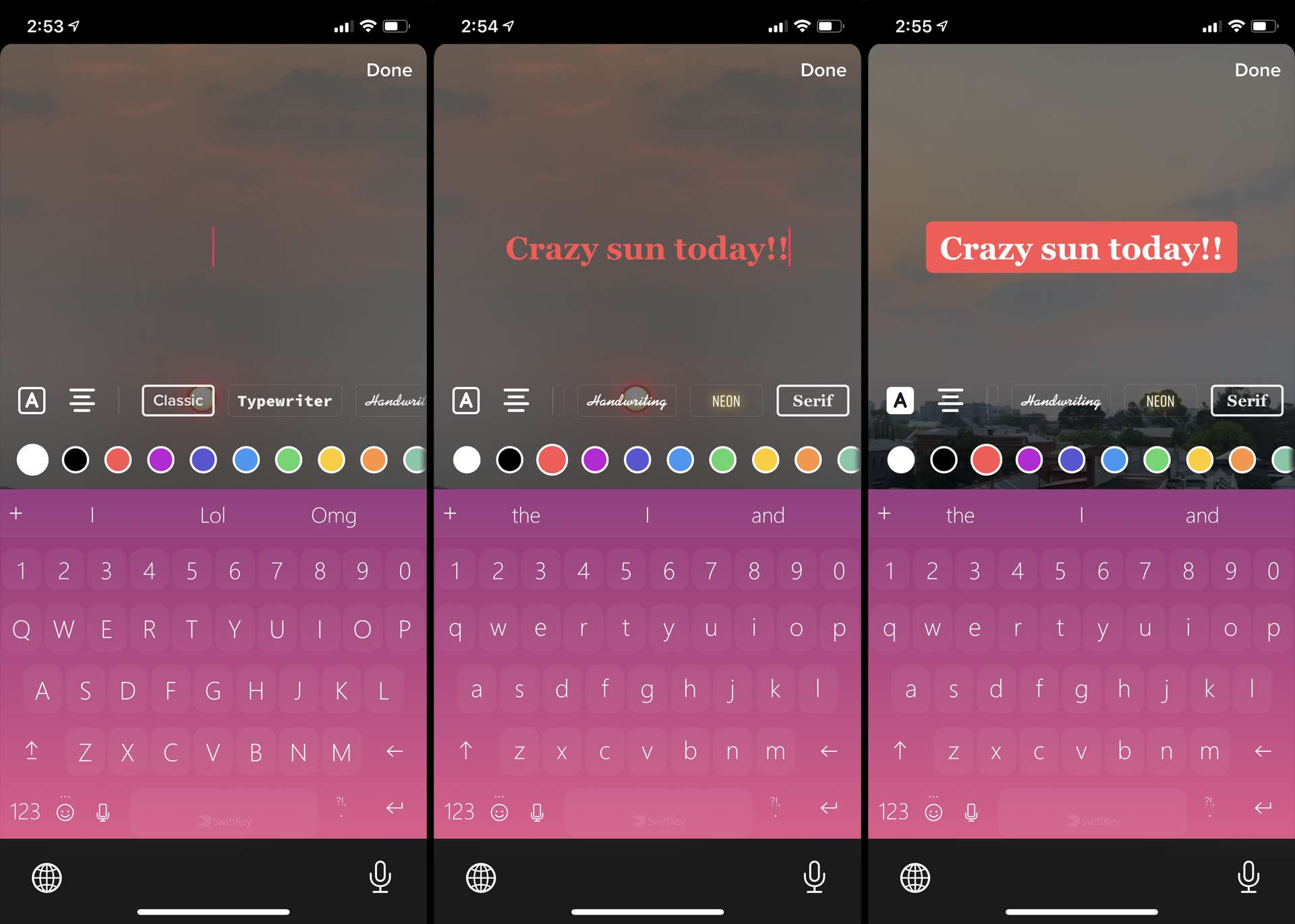Tap Done to finish editing text
The image size is (1295, 924).
tap(1259, 69)
